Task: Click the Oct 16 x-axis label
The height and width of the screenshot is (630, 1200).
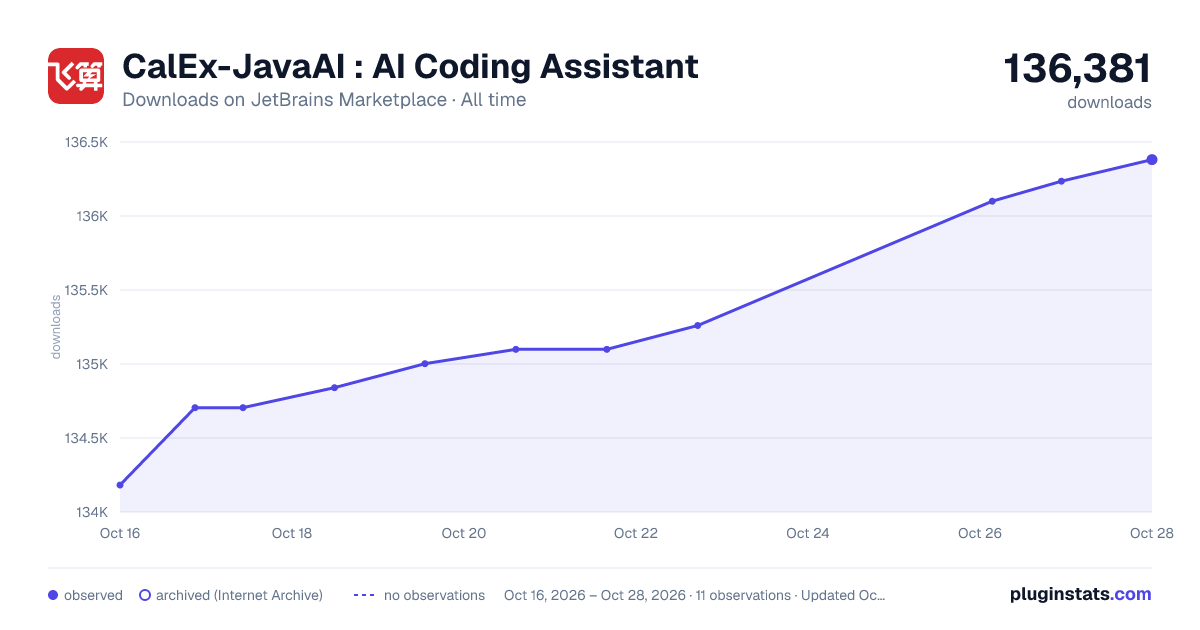Action: point(120,533)
